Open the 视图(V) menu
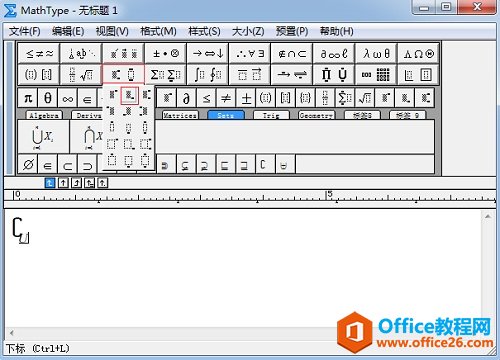 click(112, 31)
